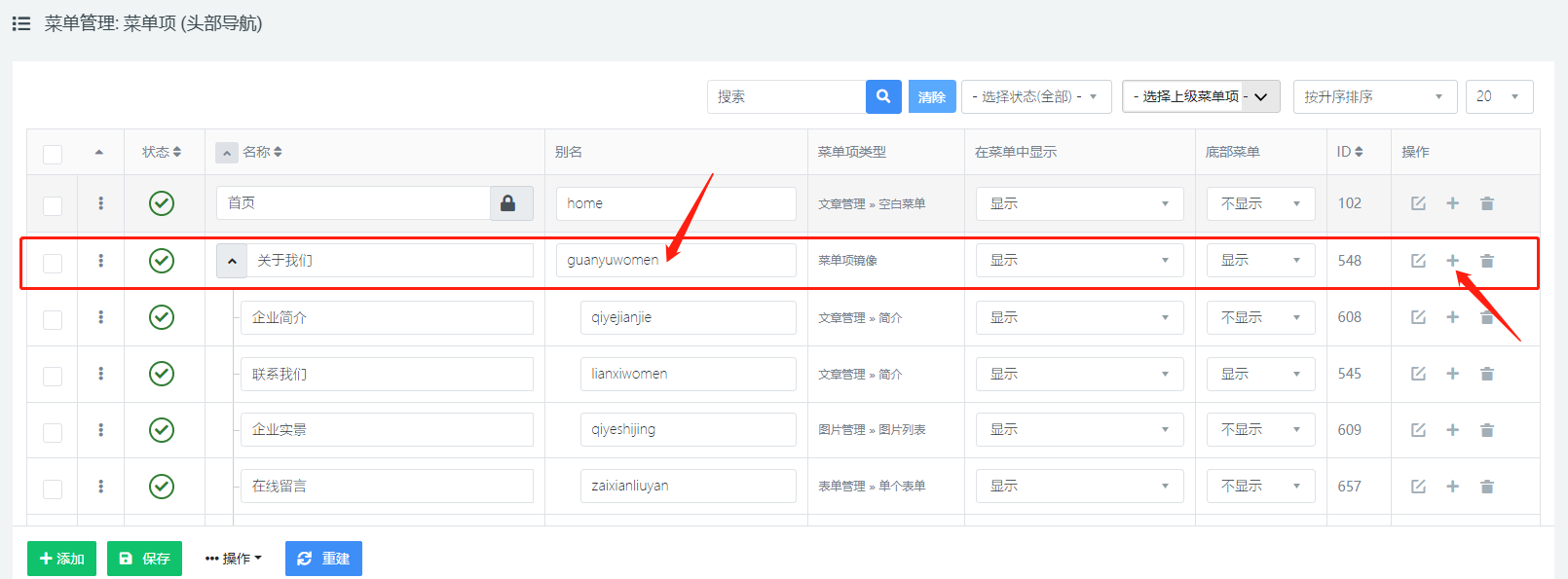The height and width of the screenshot is (579, 1568).
Task: Click edit icon for 首页 row
Action: pyautogui.click(x=1418, y=203)
